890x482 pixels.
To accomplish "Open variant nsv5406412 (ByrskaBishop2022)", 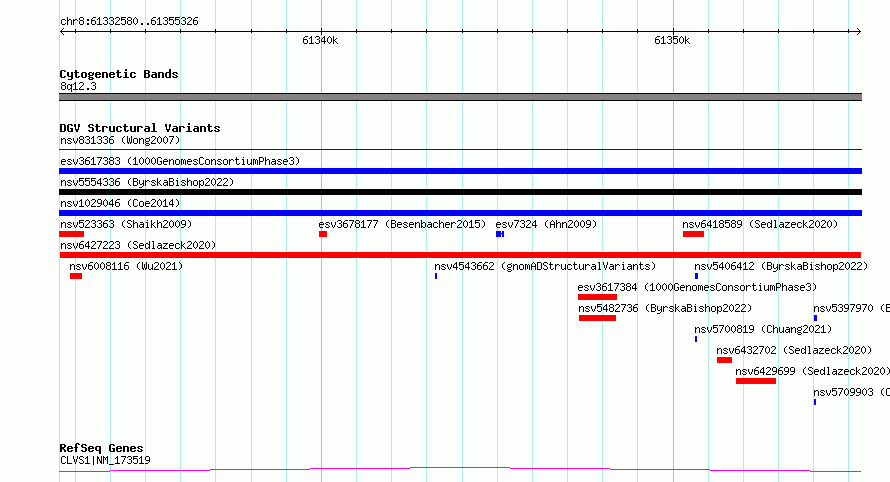I will point(781,266).
